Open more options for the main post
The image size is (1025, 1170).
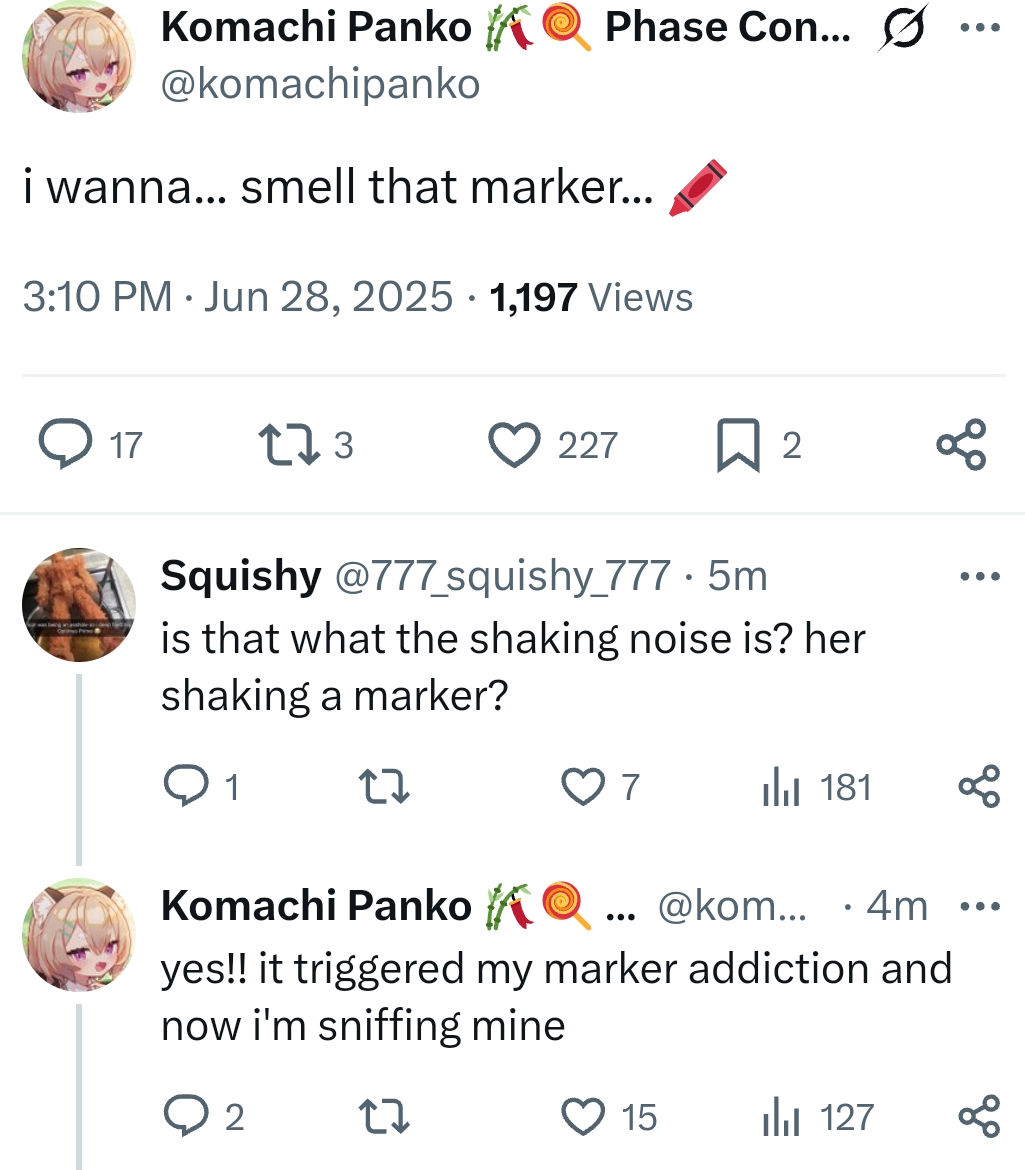pyautogui.click(x=978, y=29)
